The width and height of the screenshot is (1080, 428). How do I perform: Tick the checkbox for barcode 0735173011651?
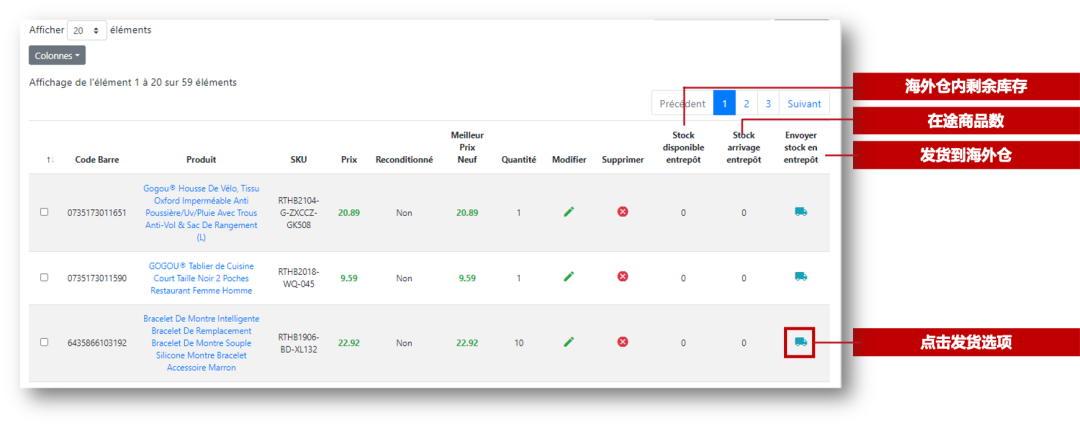43,212
